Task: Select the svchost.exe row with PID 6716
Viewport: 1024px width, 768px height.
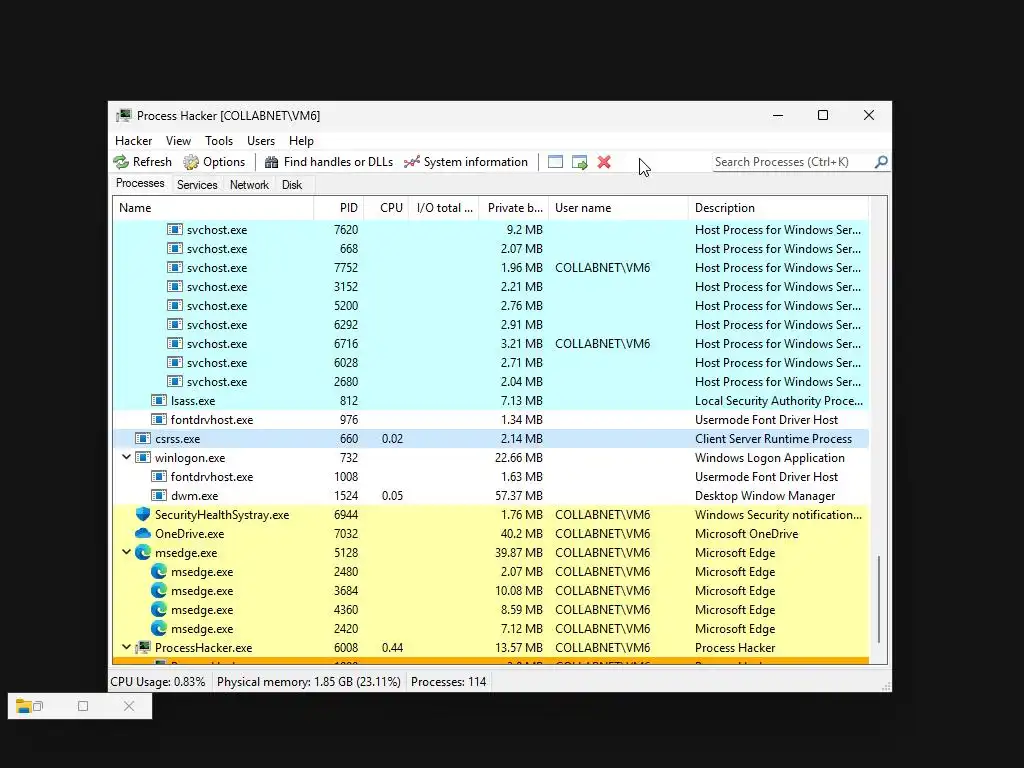Action: 491,344
